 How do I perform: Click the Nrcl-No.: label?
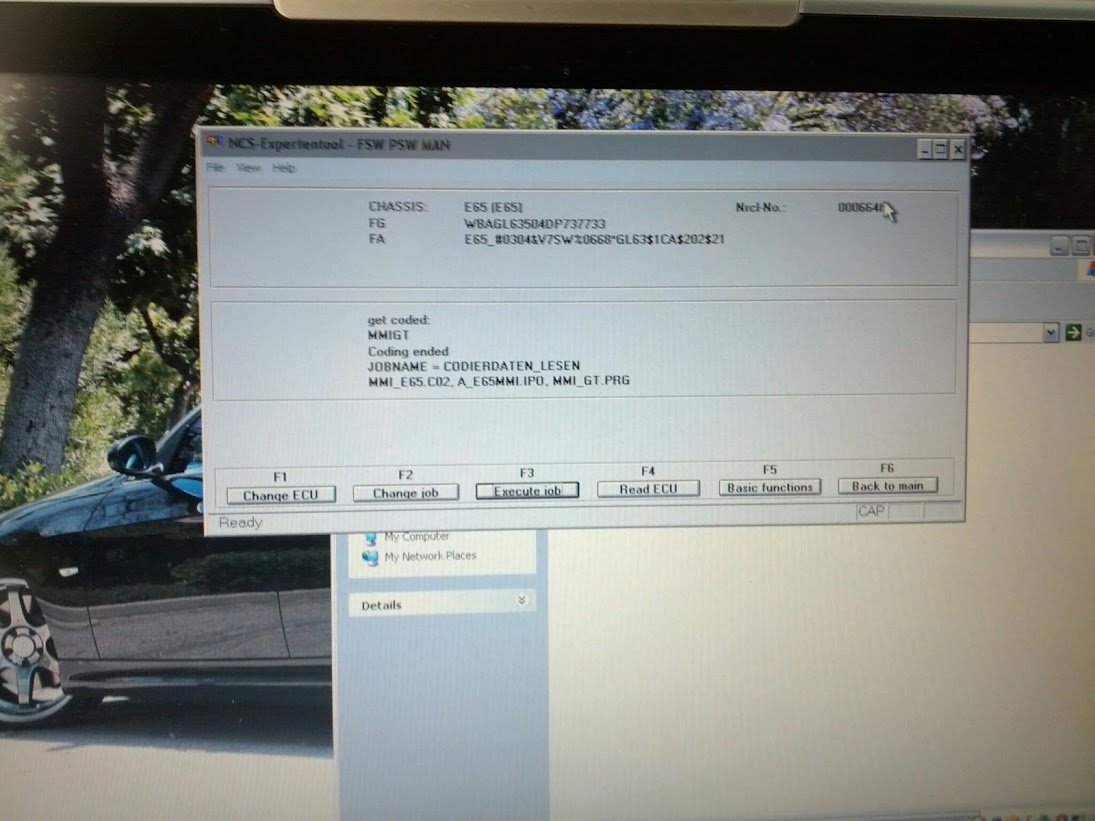(760, 207)
